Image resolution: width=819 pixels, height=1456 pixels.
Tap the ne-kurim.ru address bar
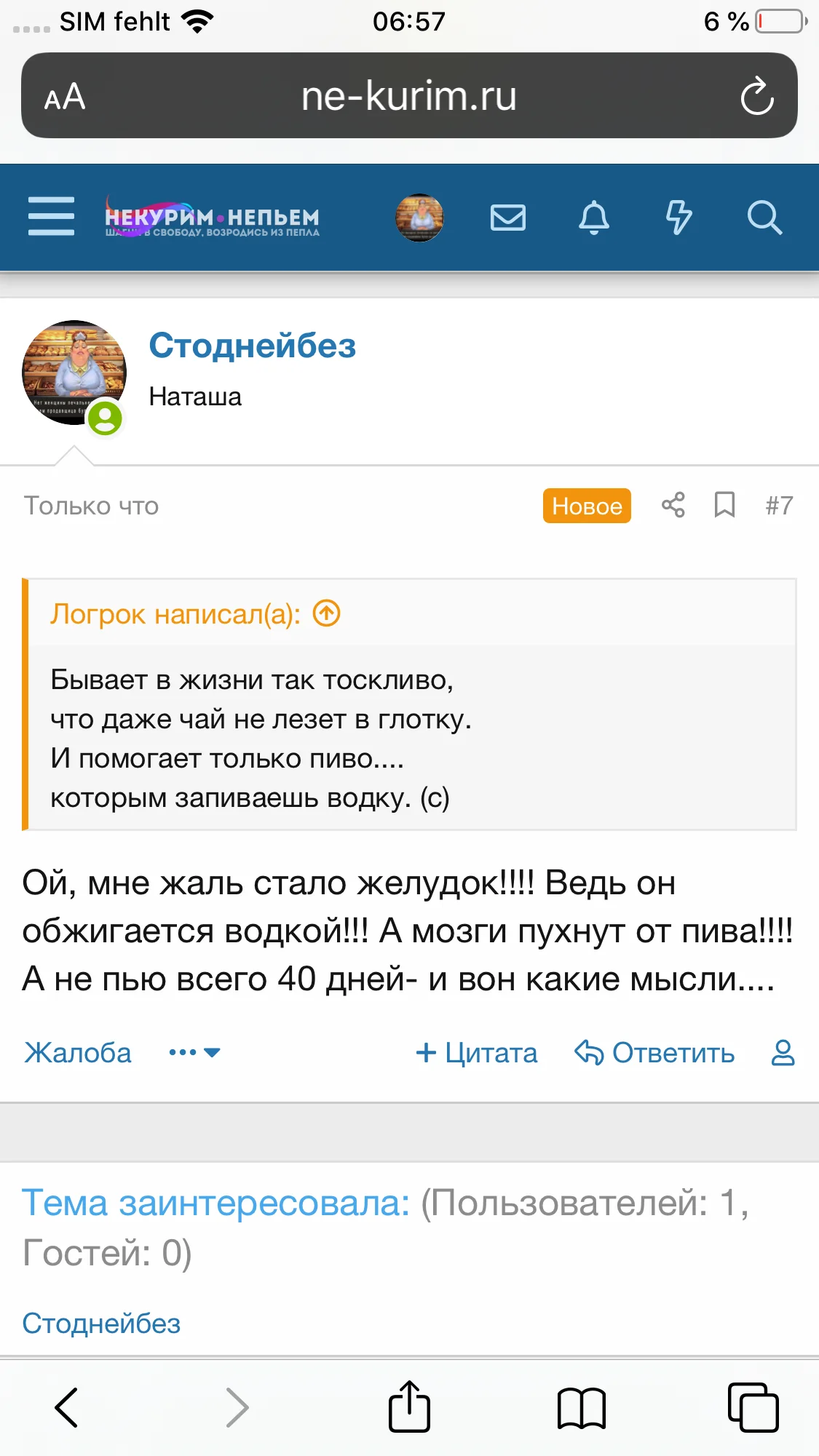408,96
